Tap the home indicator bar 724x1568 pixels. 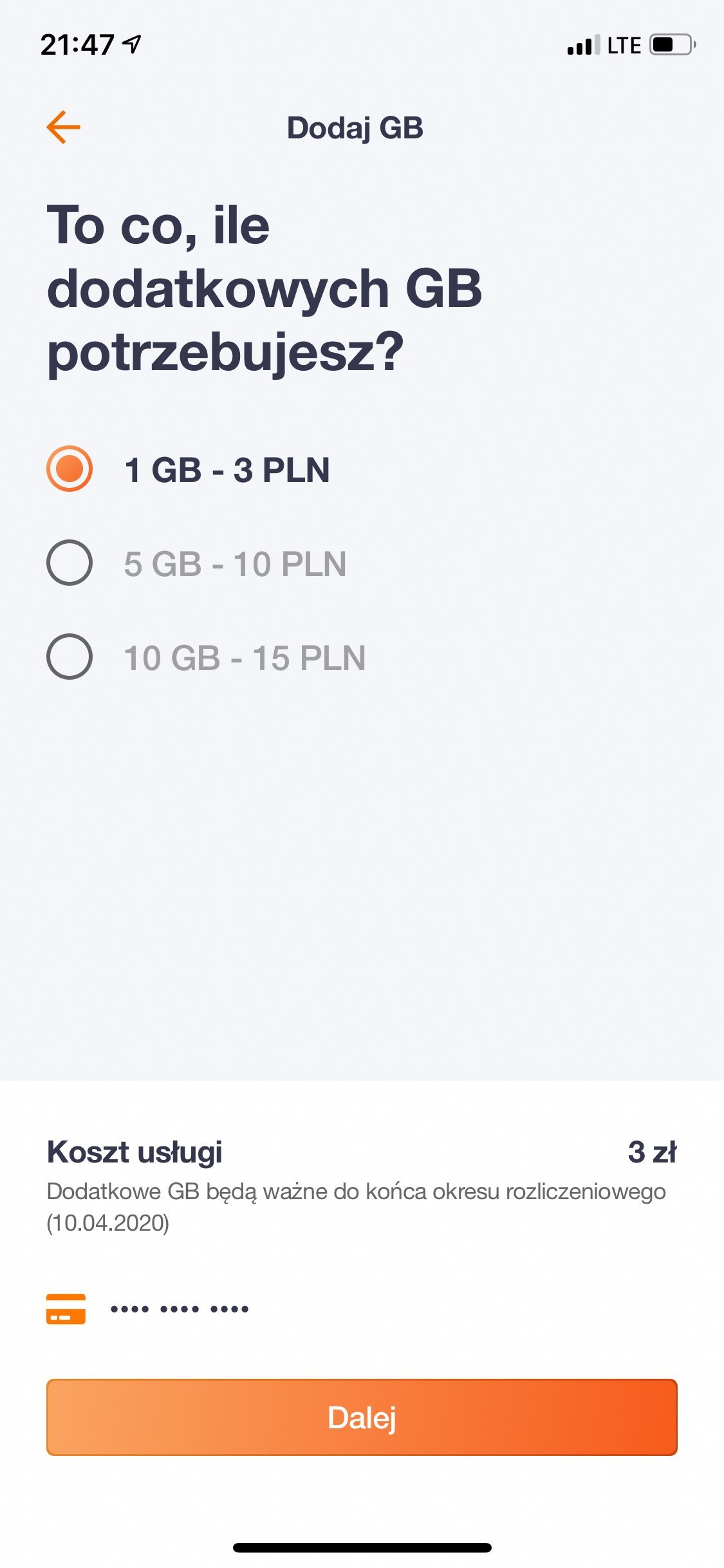362,1547
